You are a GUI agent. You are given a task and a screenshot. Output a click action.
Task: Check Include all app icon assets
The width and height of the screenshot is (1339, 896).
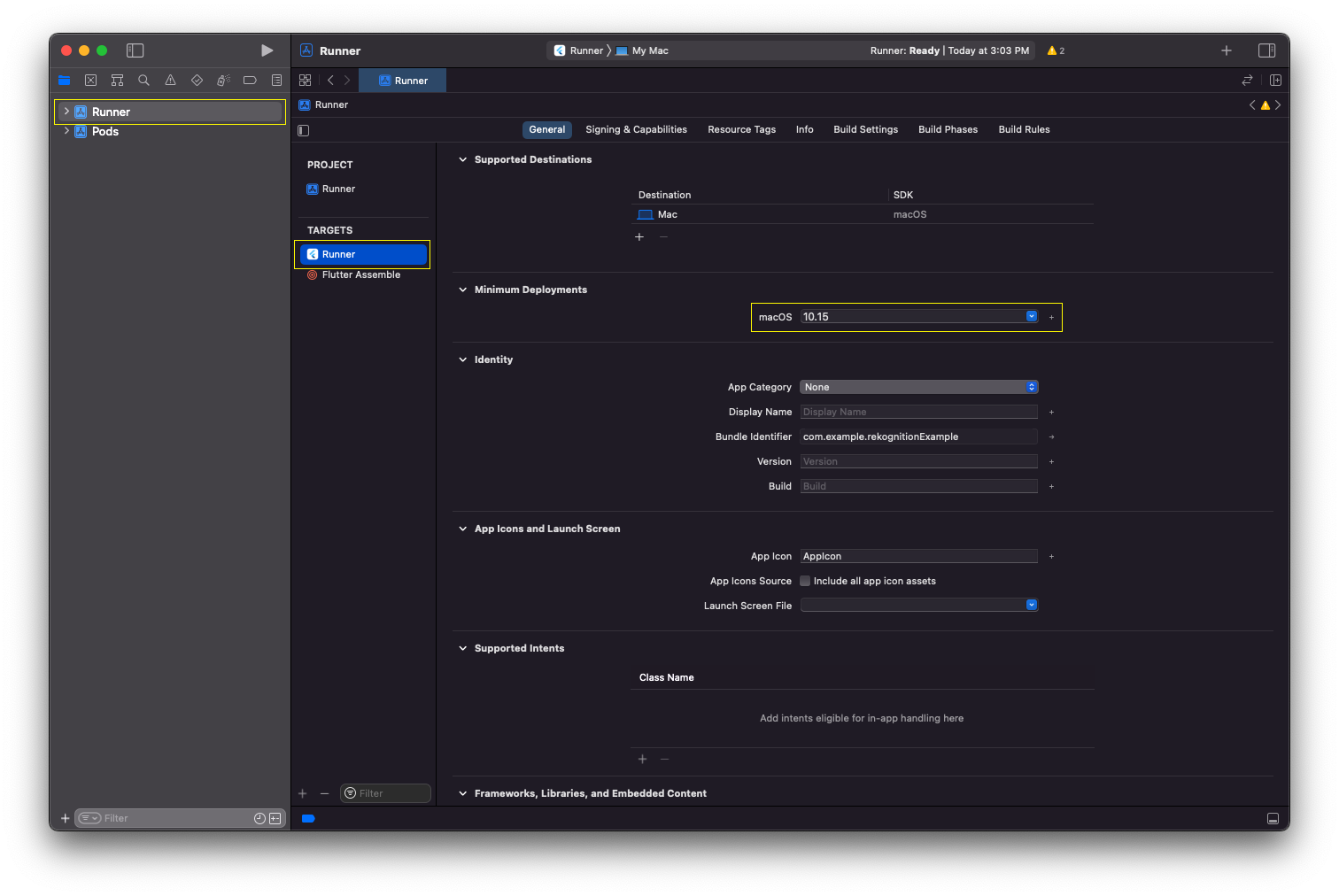[805, 581]
